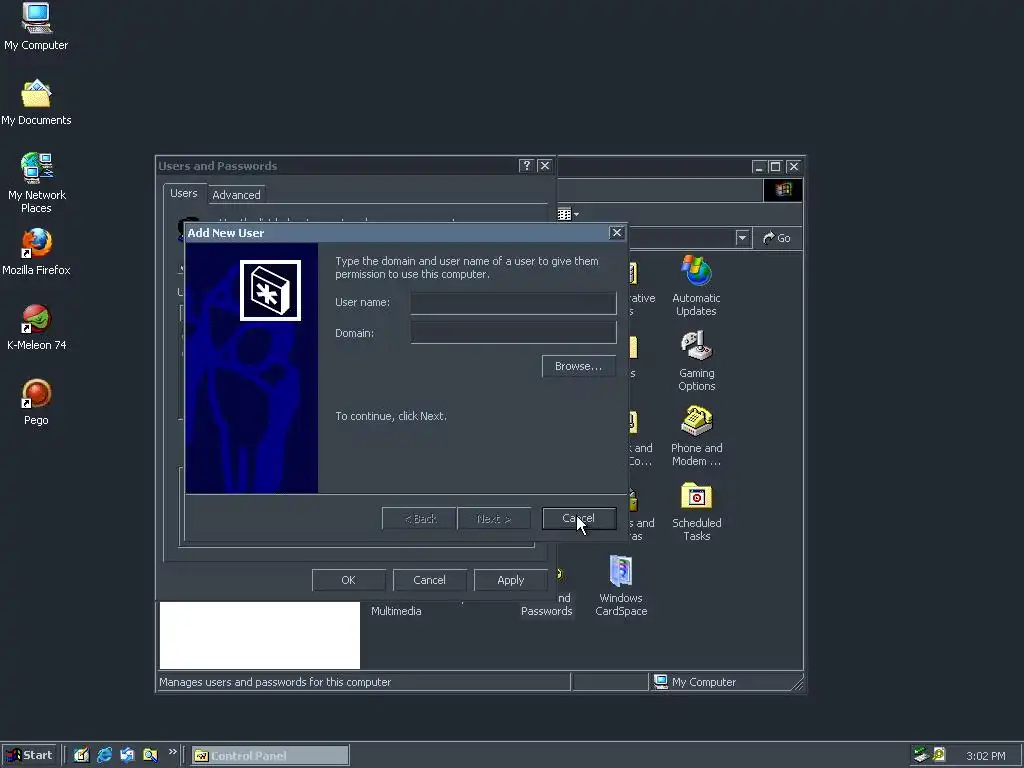Open the Start menu
The width and height of the screenshot is (1024, 768).
click(29, 756)
